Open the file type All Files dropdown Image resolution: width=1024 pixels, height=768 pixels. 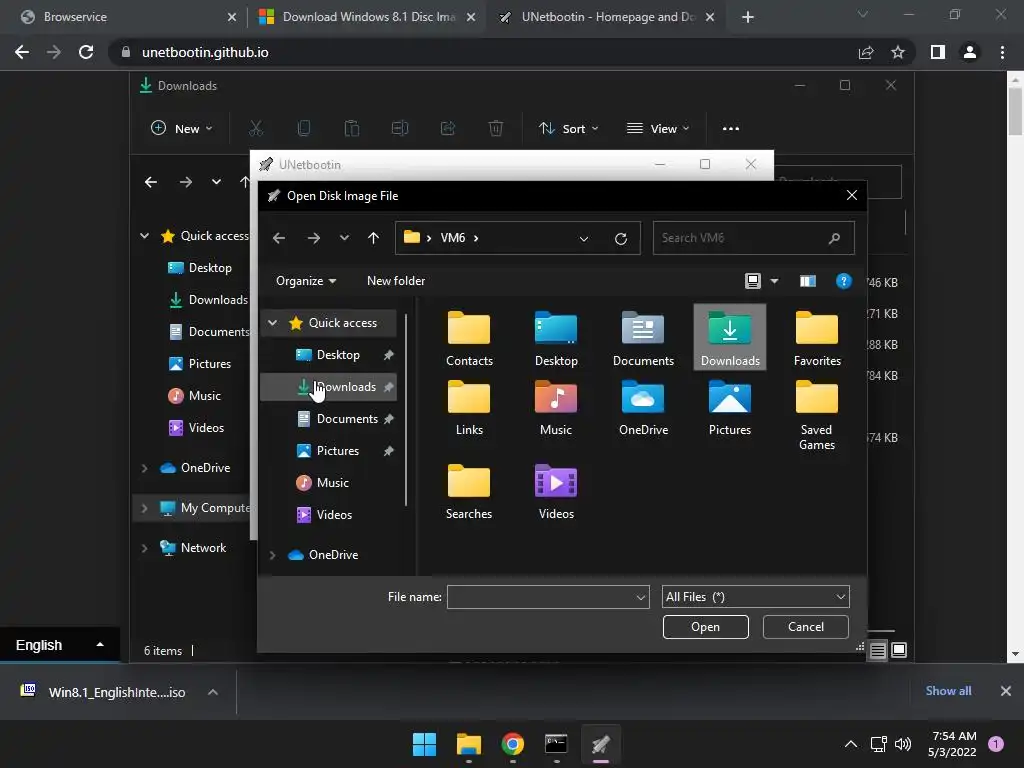756,597
